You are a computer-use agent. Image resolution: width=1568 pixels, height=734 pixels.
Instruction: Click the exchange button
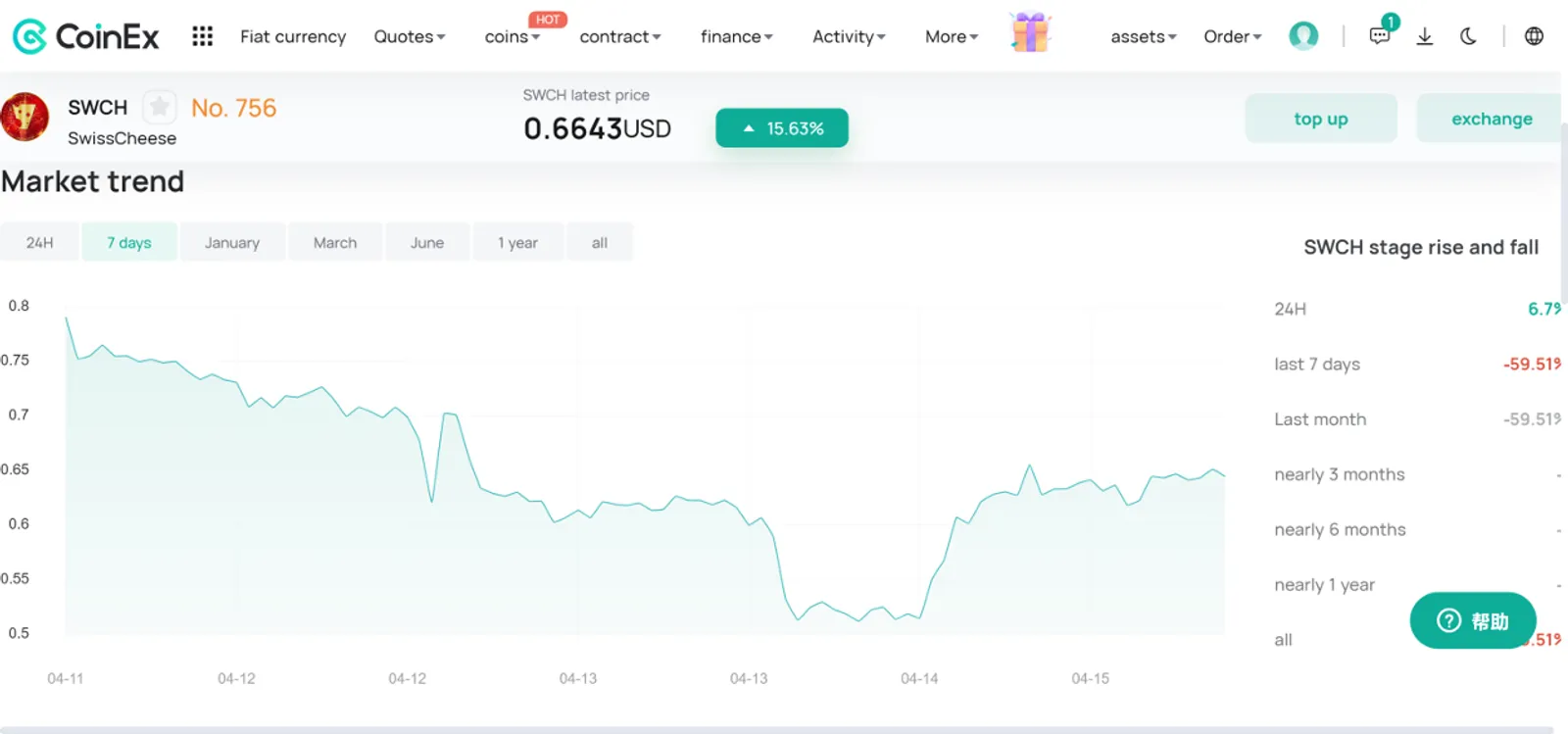1491,119
